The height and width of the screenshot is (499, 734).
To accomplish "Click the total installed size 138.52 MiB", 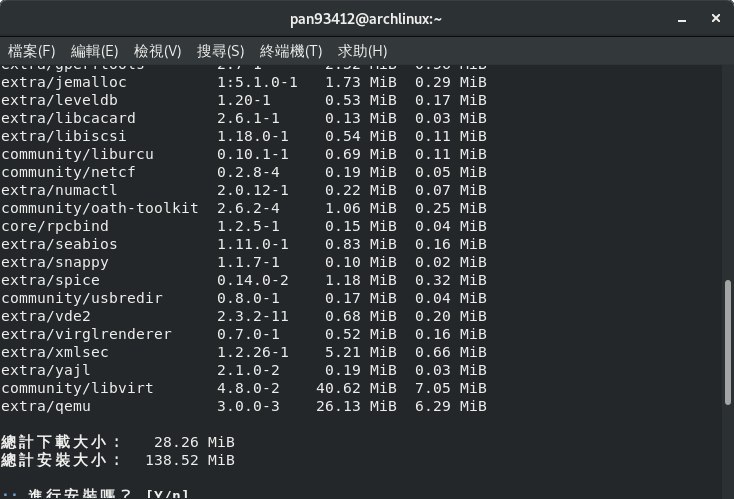I will click(190, 460).
